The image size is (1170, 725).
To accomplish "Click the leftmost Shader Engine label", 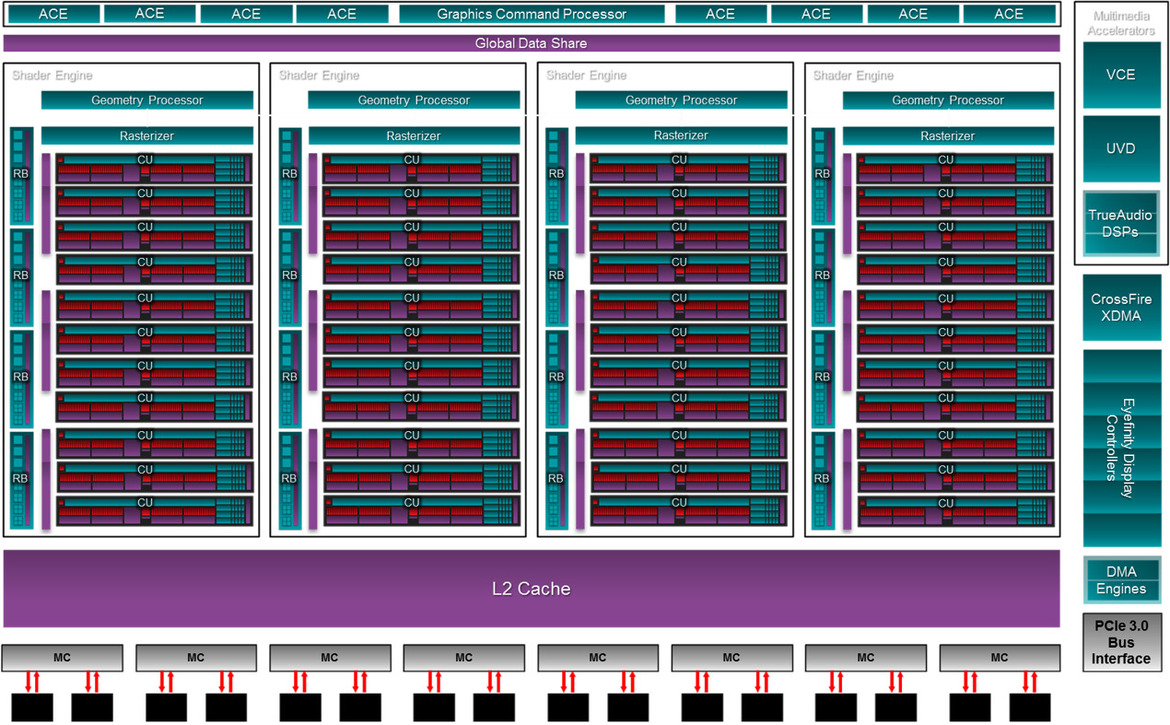I will [52, 75].
